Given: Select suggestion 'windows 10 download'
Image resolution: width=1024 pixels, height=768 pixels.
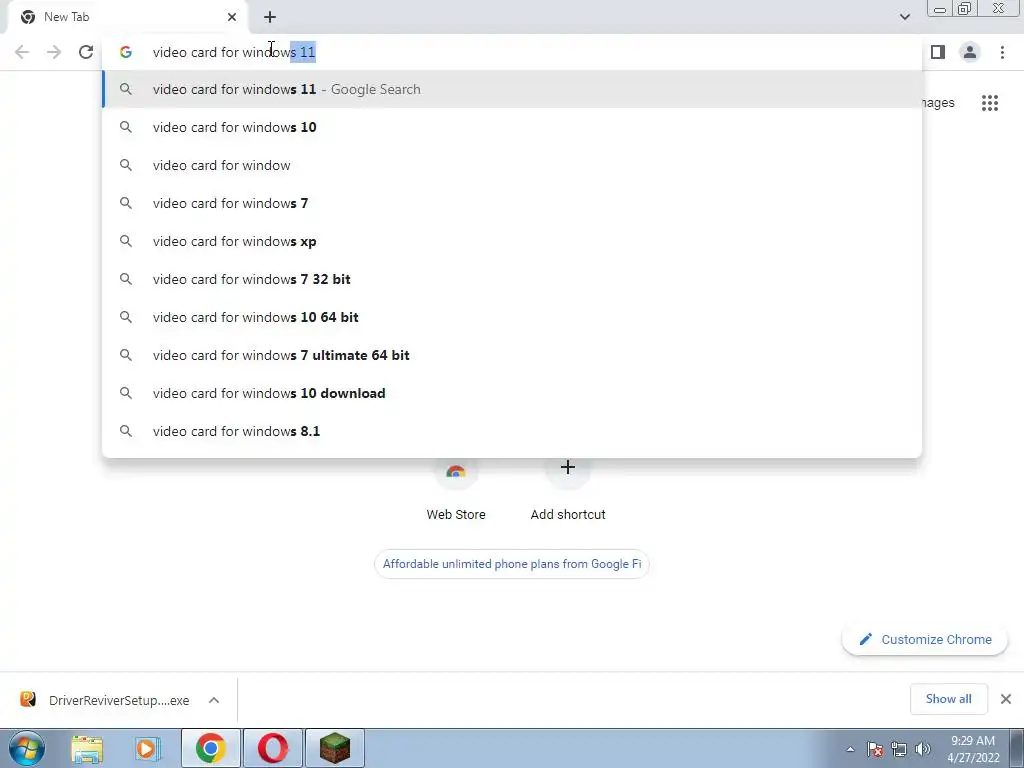Looking at the screenshot, I should pyautogui.click(x=512, y=393).
